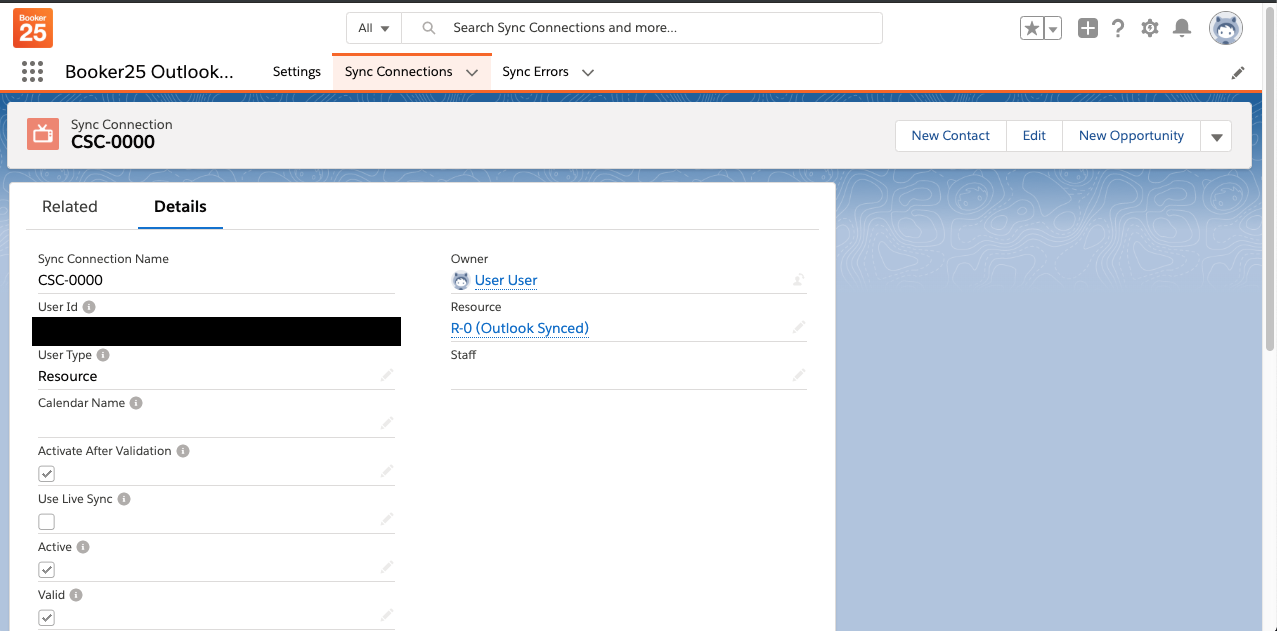This screenshot has height=631, width=1277.
Task: Open the Settings navigation tab
Action: point(297,72)
